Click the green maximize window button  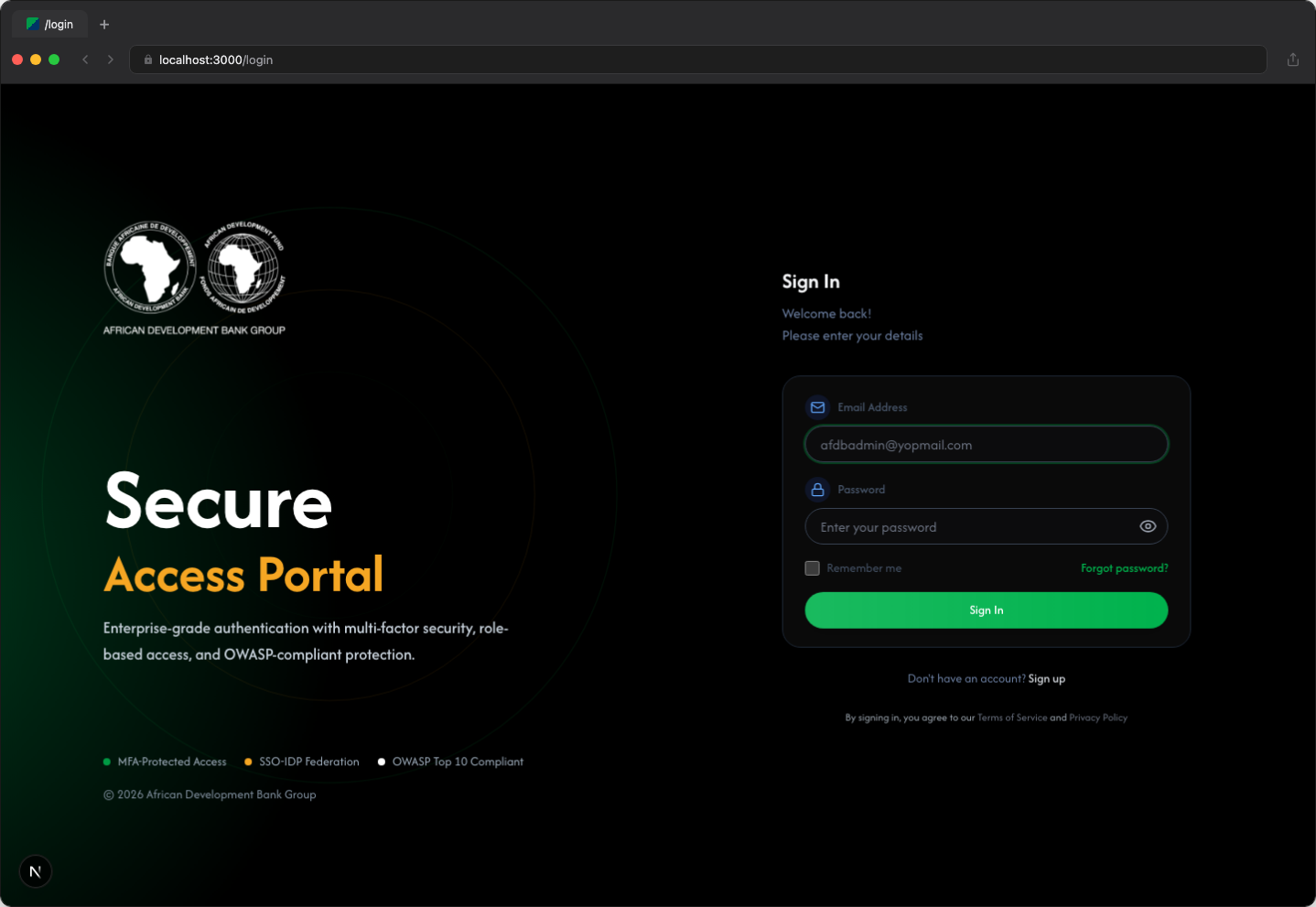(54, 59)
